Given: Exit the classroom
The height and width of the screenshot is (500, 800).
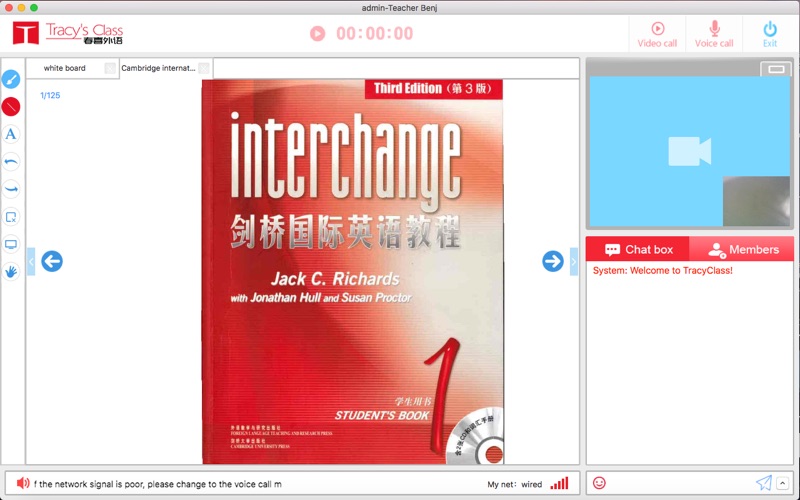Looking at the screenshot, I should (770, 34).
